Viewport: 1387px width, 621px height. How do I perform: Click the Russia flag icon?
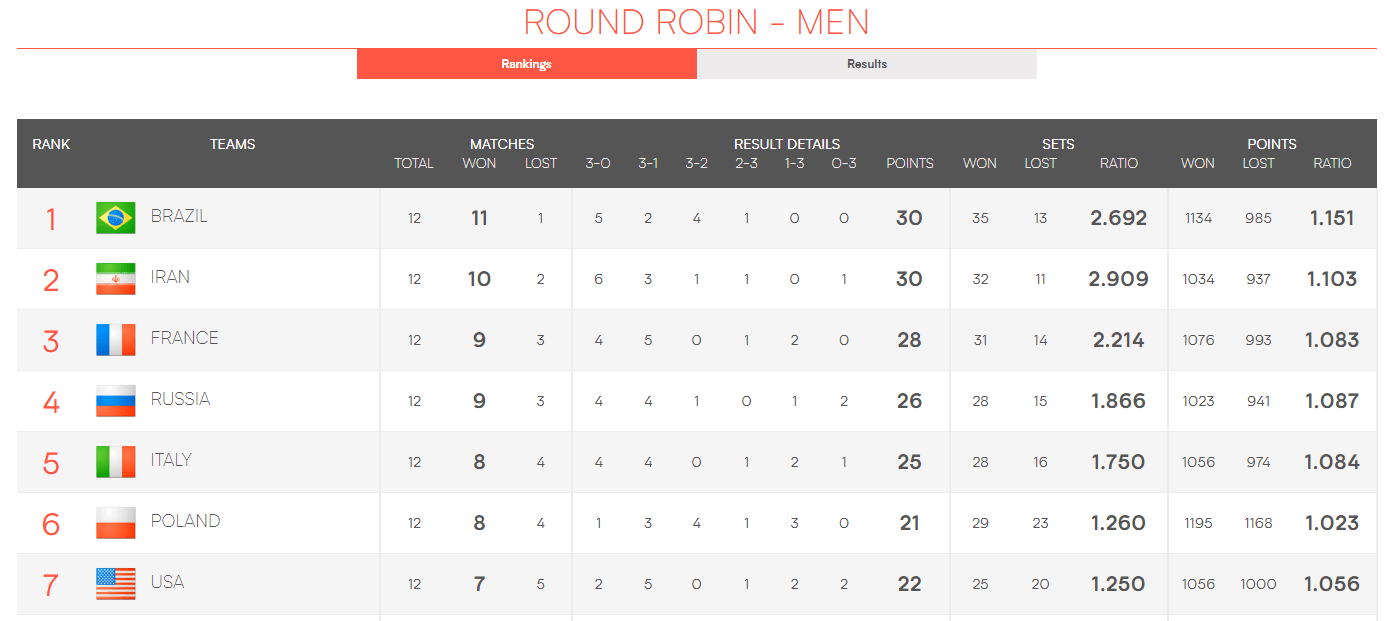point(115,401)
